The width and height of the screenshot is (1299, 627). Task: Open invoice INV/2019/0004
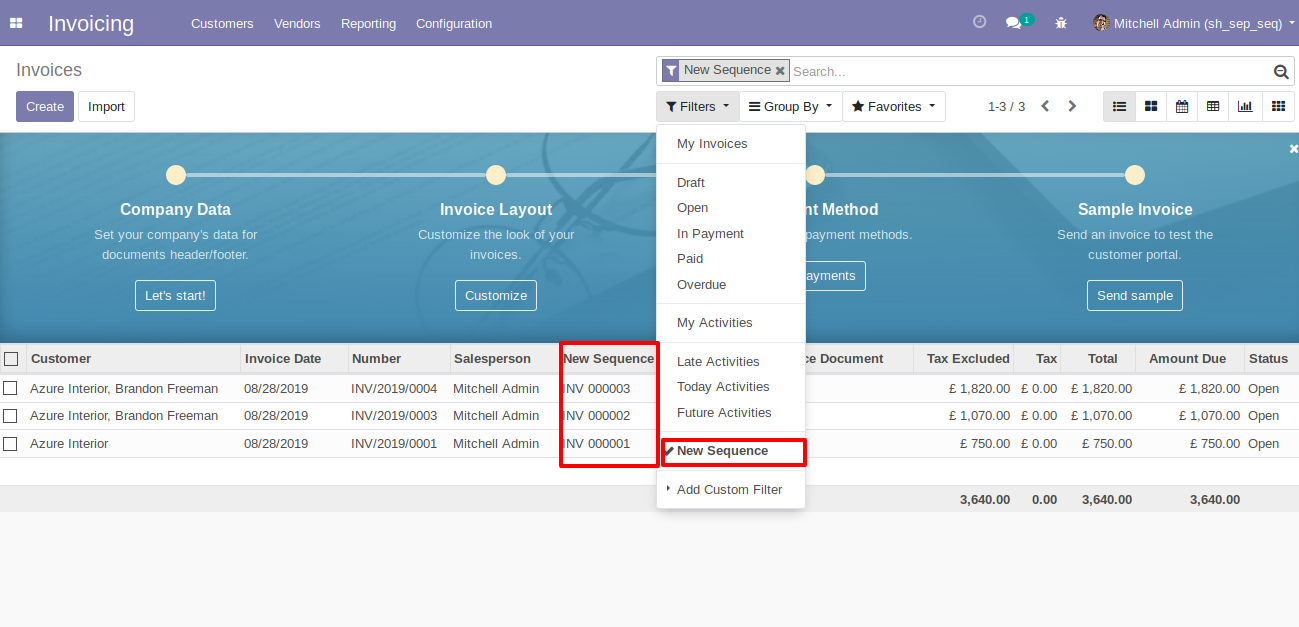[x=394, y=389]
